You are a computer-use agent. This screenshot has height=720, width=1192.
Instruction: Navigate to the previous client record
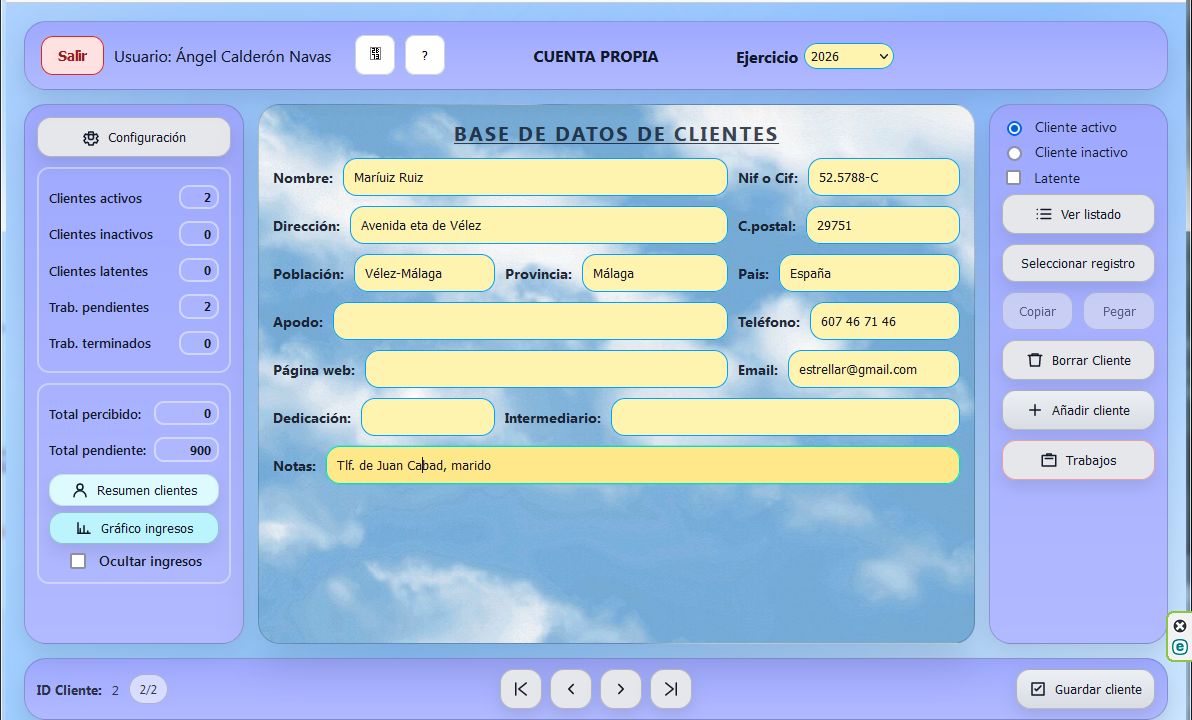571,689
